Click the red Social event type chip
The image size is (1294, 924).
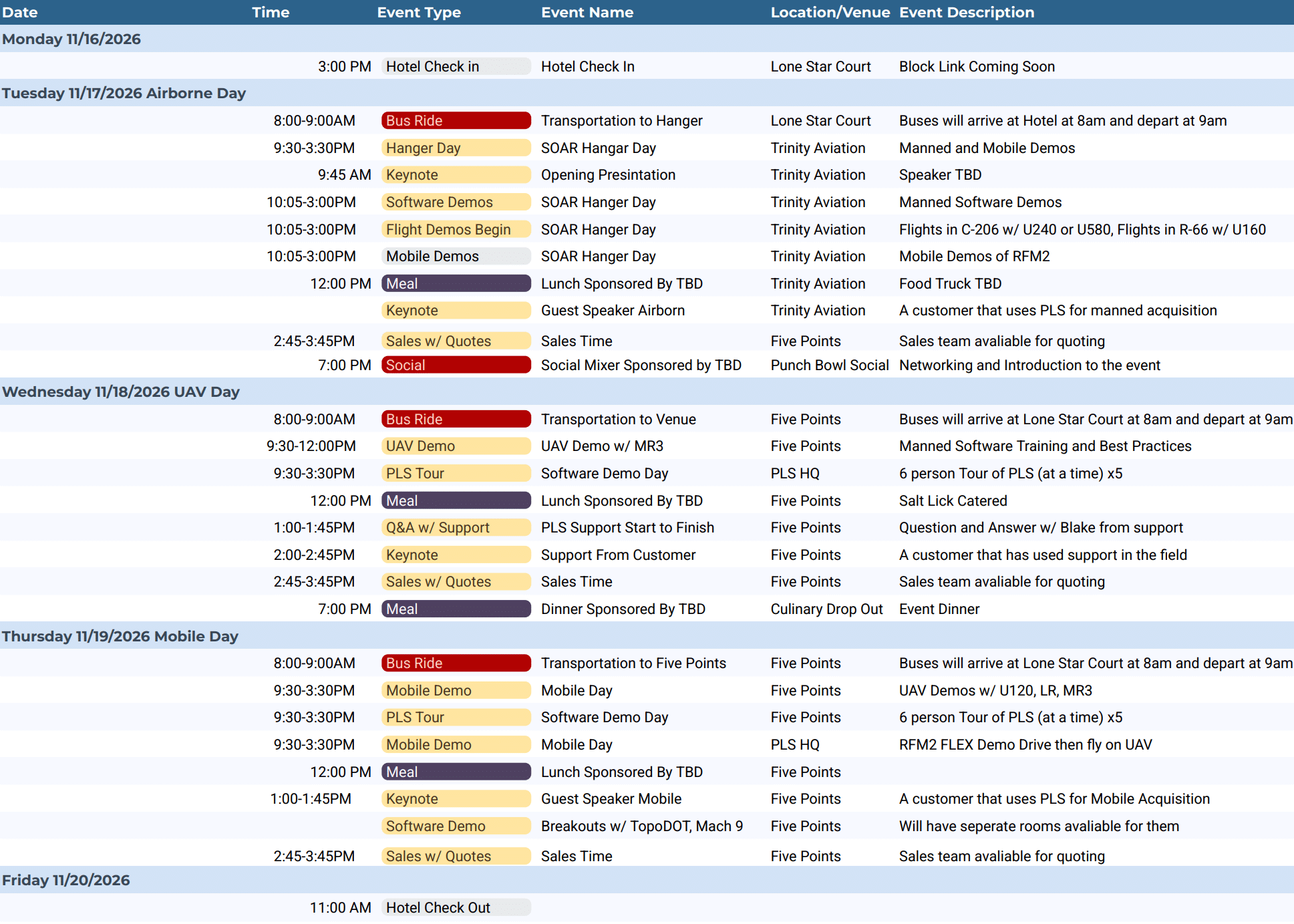point(456,365)
